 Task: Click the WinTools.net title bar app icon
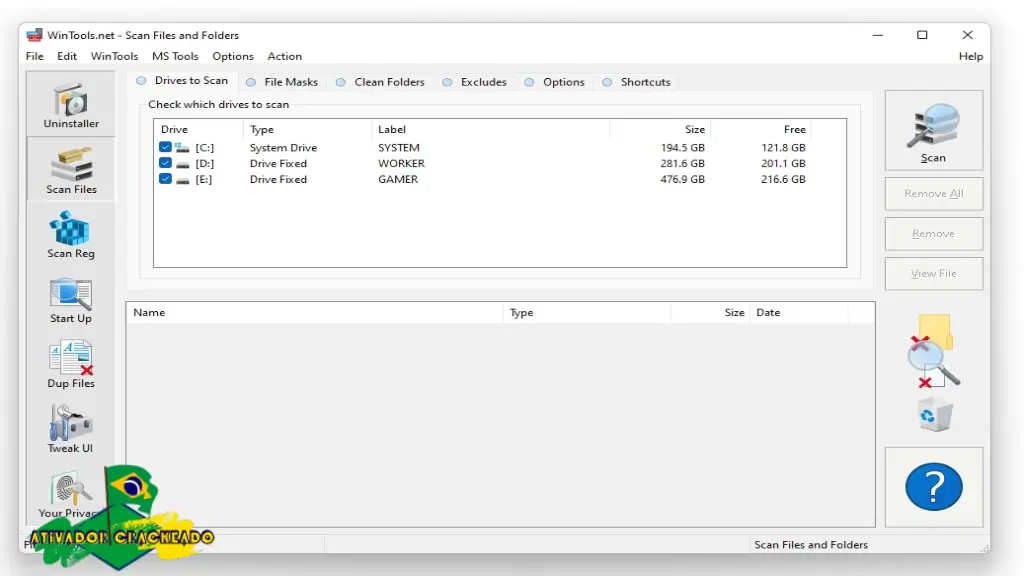[34, 35]
